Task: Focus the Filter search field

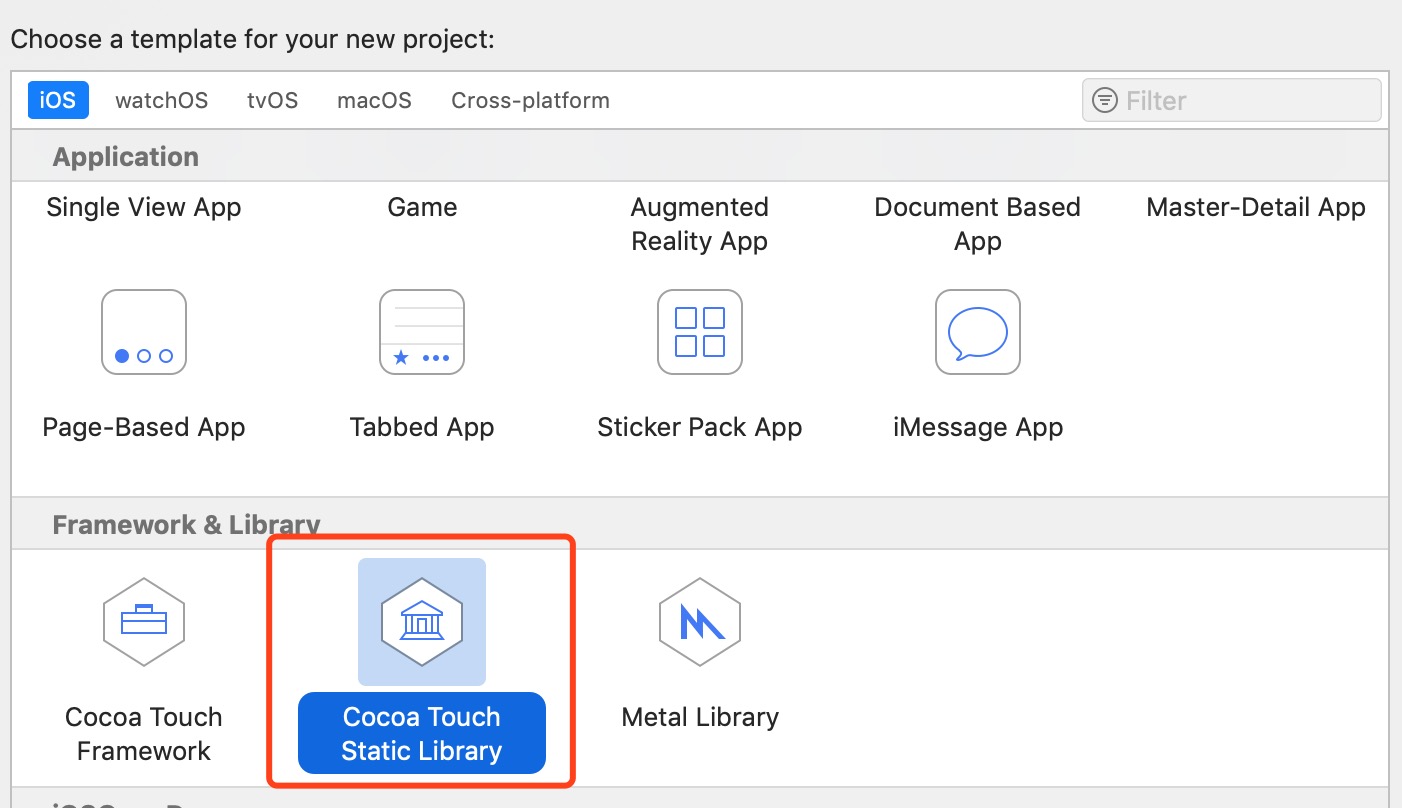Action: [1232, 100]
